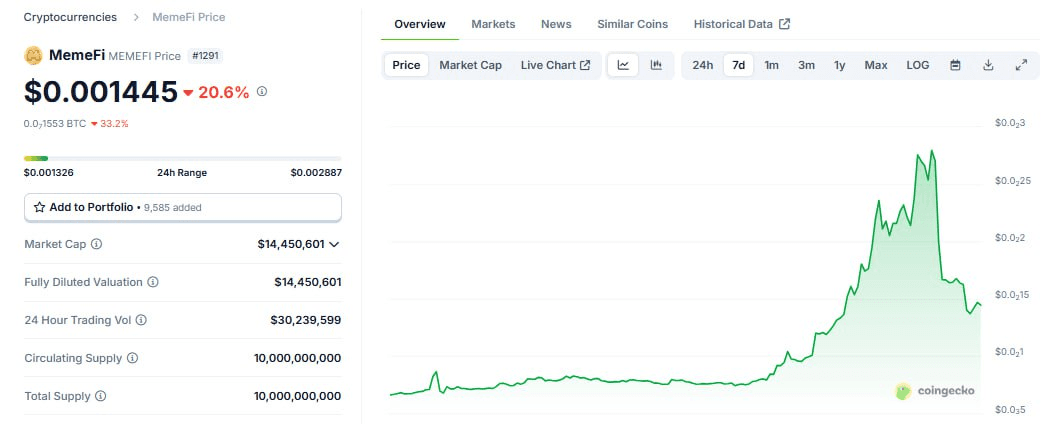Go to Cryptocurrencies breadcrumb link
This screenshot has width=1054, height=424.
point(70,17)
